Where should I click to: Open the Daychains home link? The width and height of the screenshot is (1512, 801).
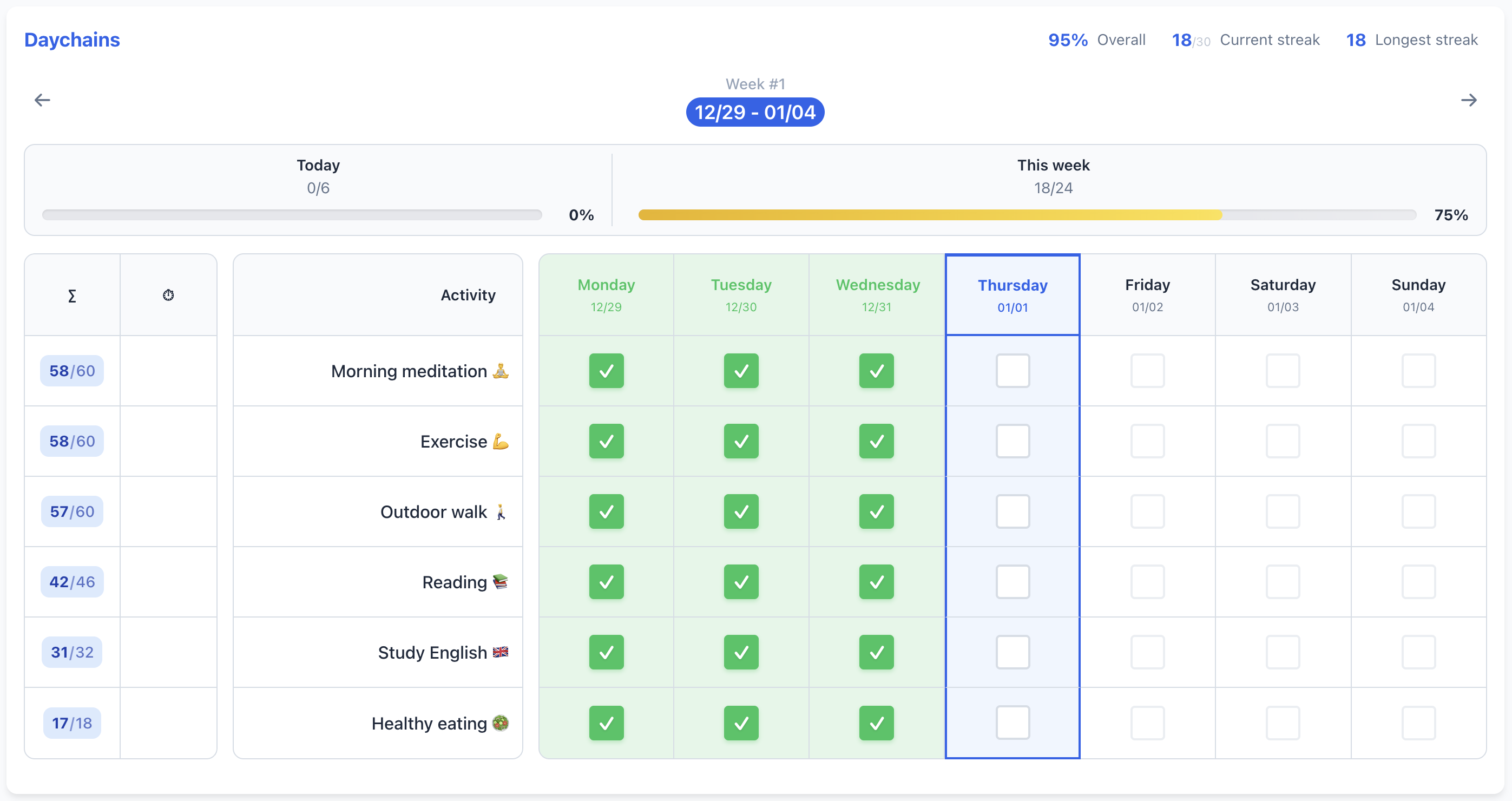tap(71, 40)
